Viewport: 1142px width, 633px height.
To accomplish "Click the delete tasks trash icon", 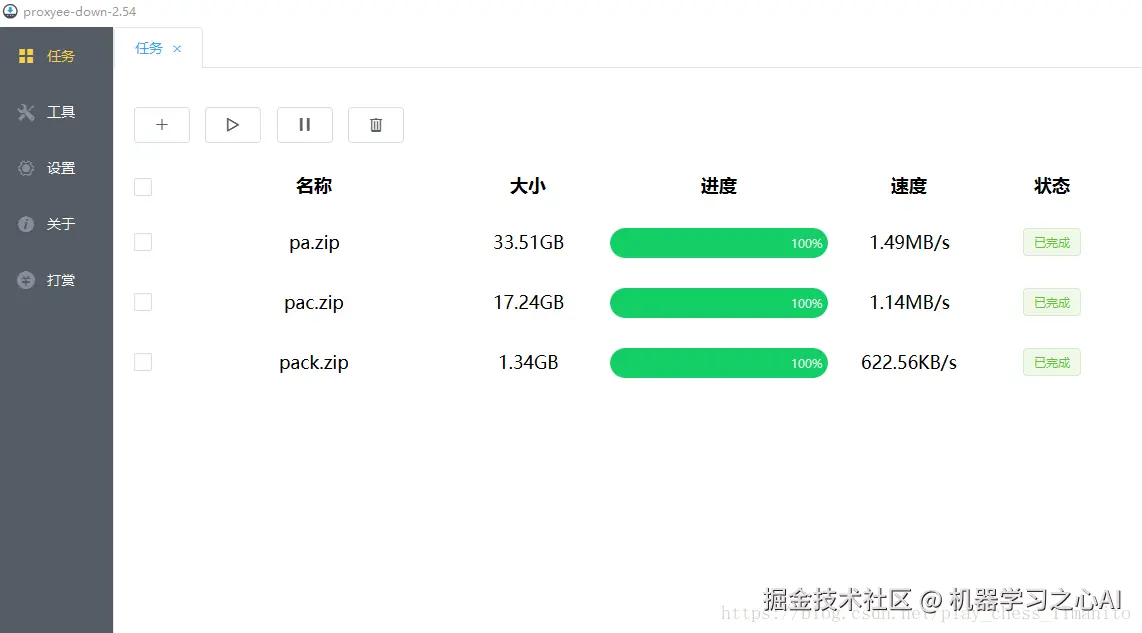I will click(375, 124).
